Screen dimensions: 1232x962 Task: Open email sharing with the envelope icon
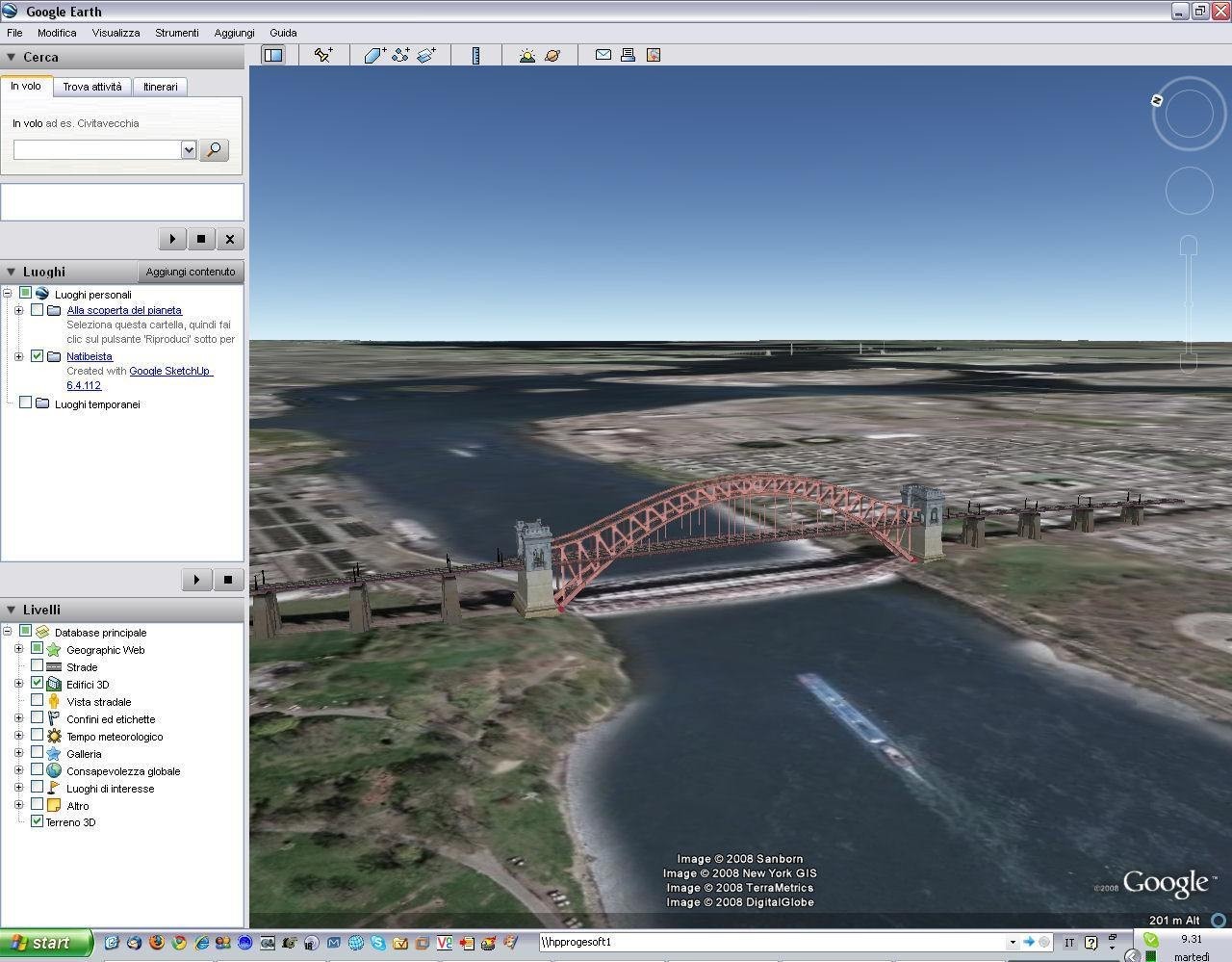click(603, 55)
